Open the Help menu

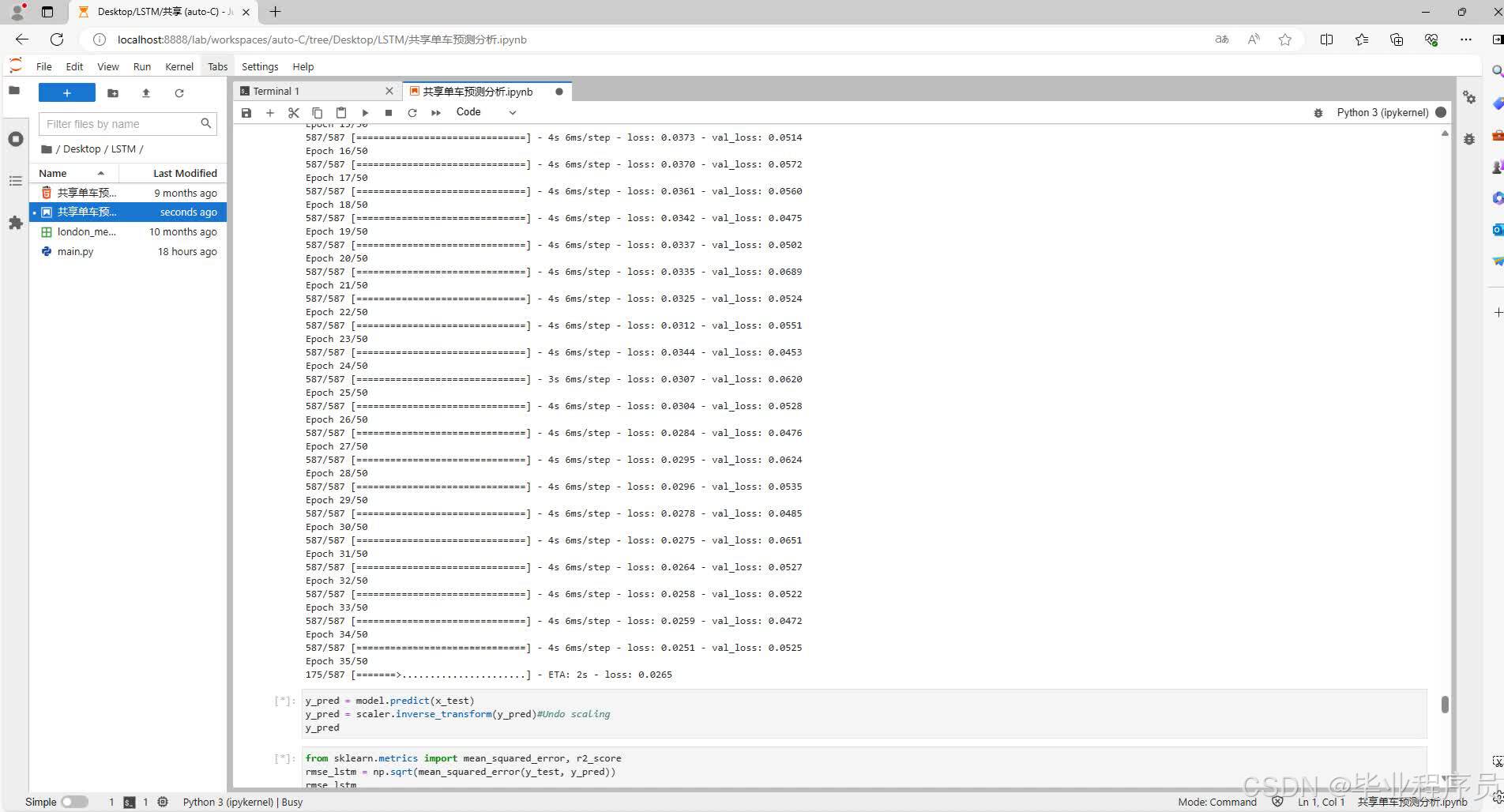click(303, 66)
